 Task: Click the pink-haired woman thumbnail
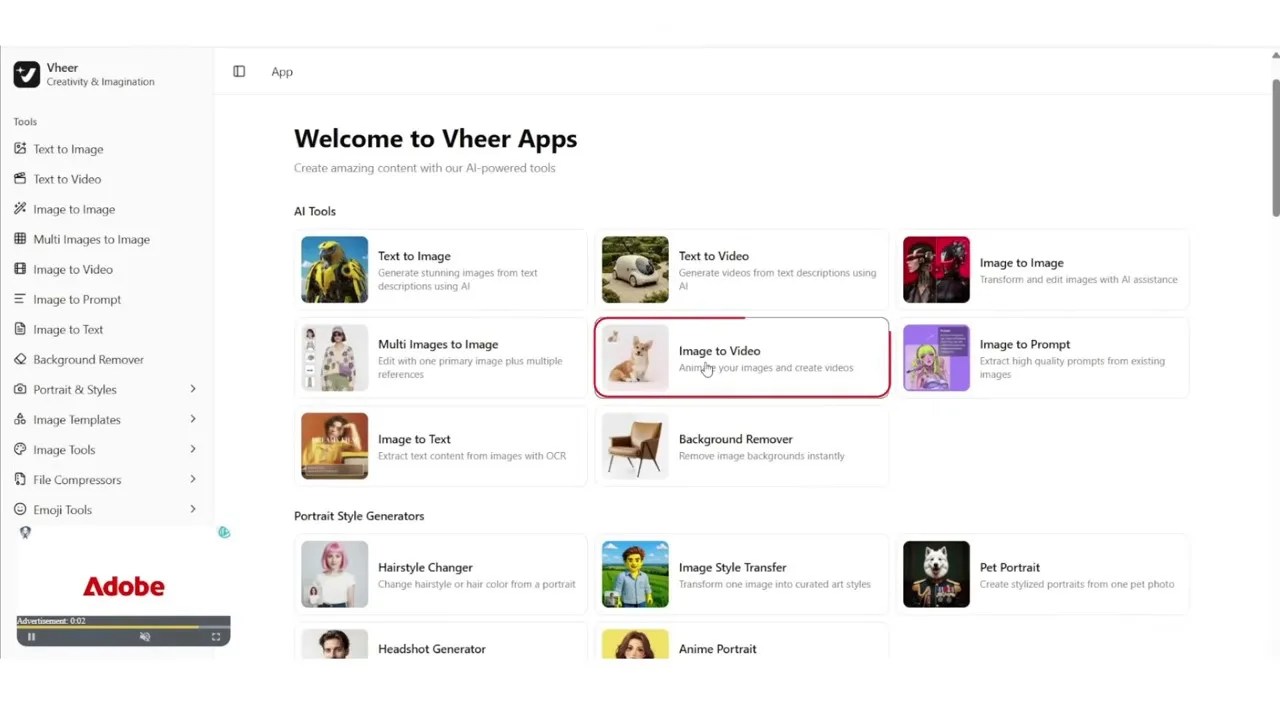click(x=335, y=574)
